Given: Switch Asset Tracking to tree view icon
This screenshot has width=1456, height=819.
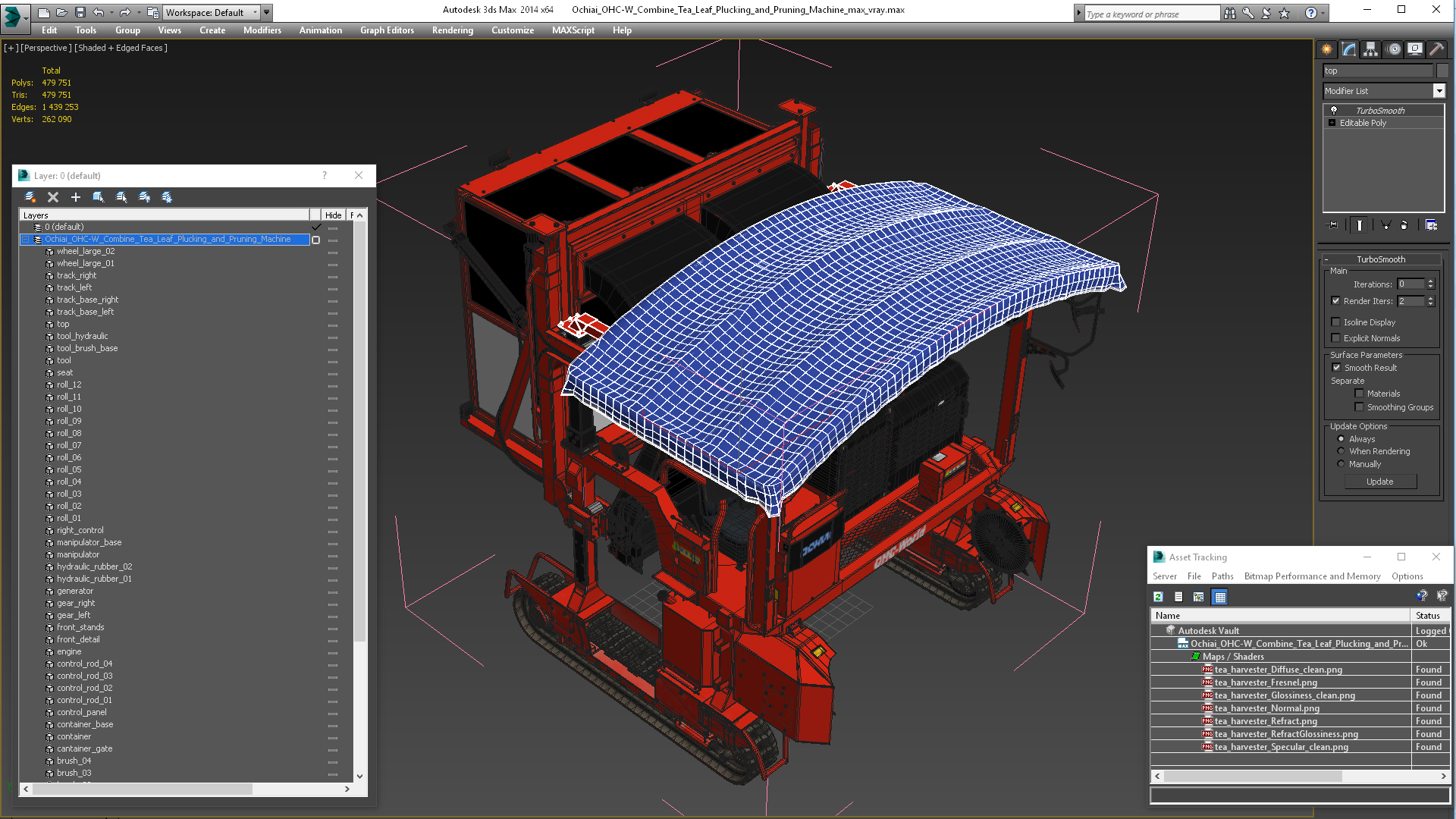Looking at the screenshot, I should (1199, 598).
